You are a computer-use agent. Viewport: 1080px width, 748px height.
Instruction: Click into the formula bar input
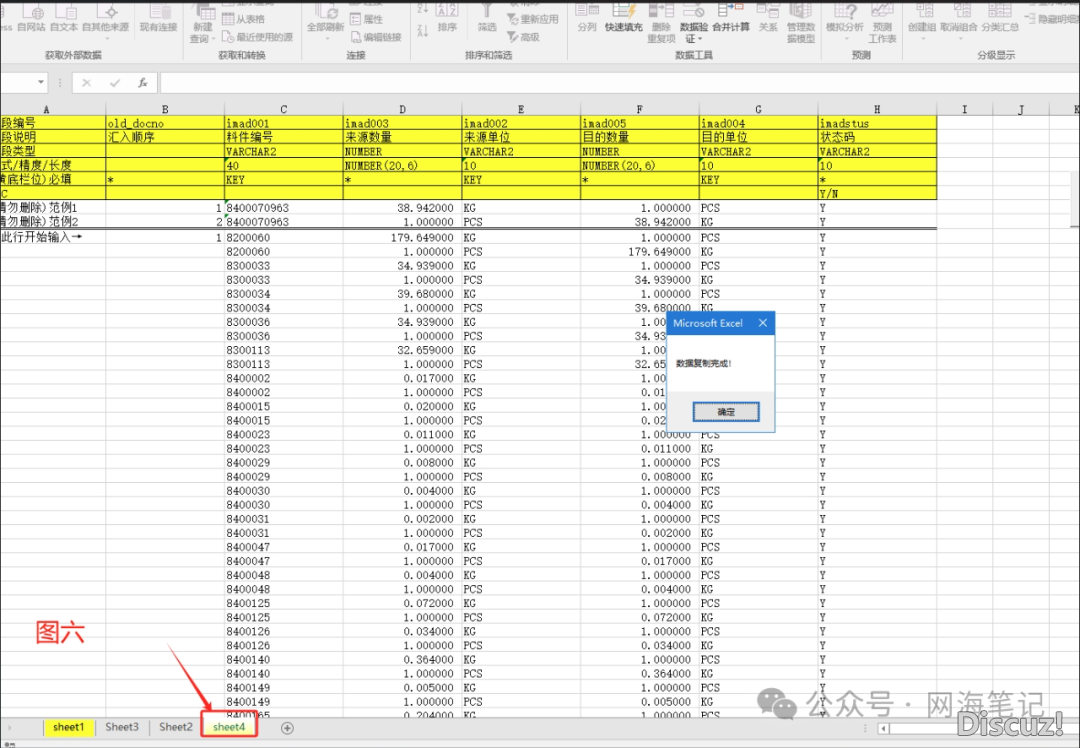coord(619,83)
